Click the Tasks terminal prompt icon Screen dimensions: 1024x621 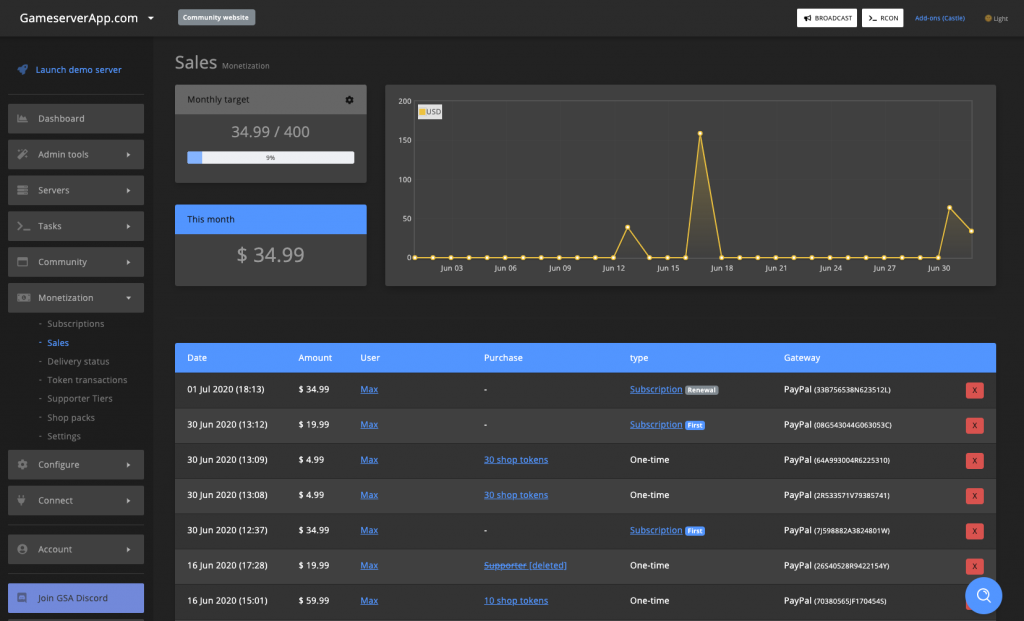(x=23, y=226)
